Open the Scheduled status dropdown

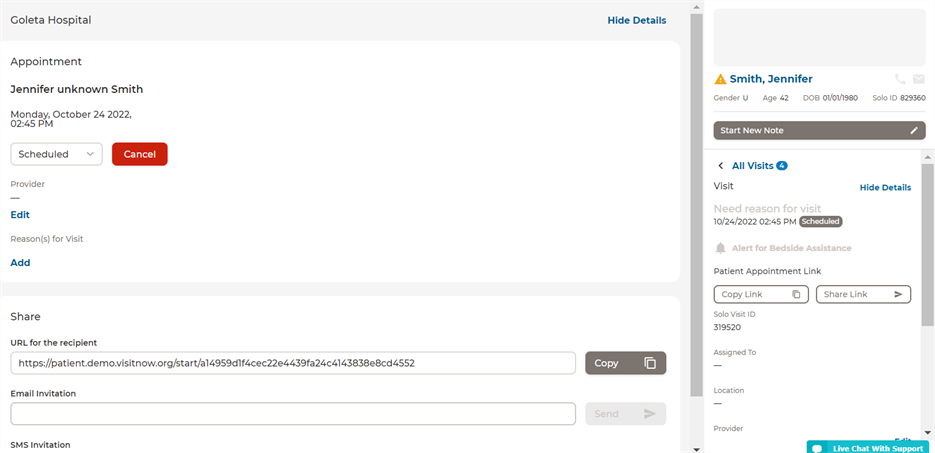coord(56,154)
